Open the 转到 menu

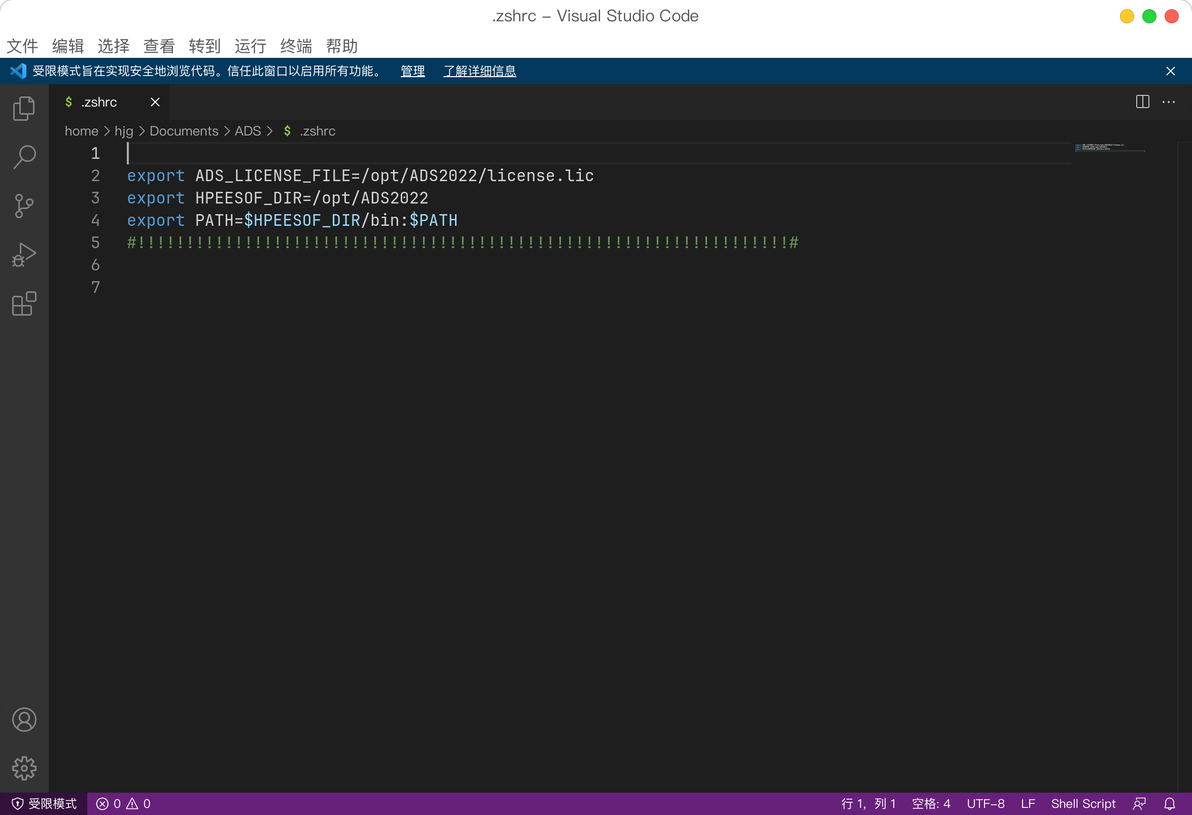204,46
